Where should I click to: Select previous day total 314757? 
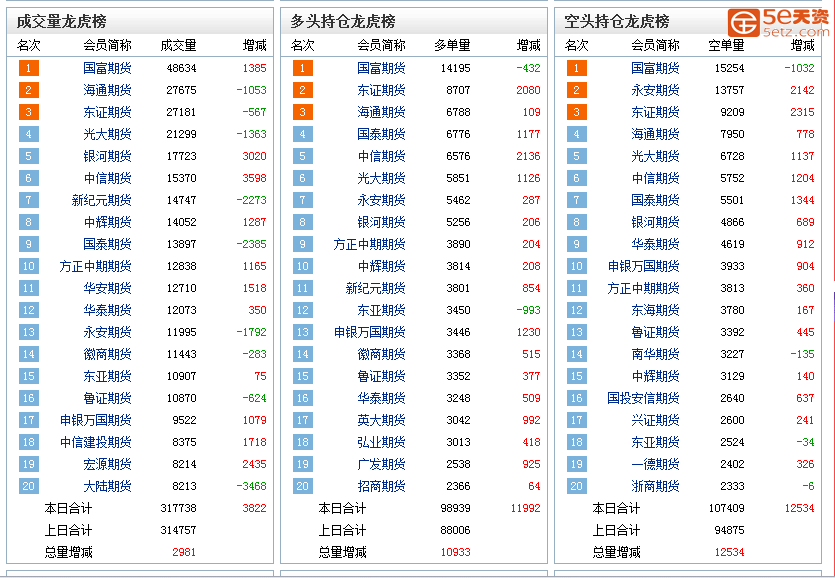[178, 530]
